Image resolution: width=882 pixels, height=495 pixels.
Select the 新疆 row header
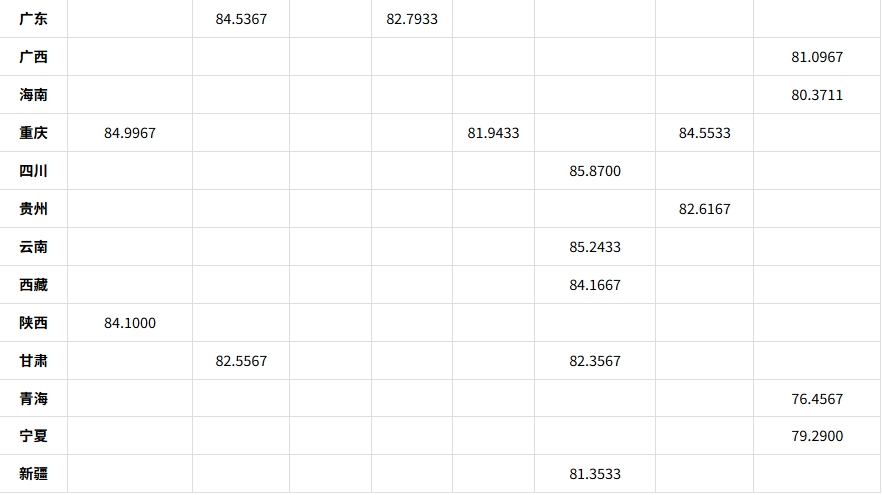click(33, 473)
